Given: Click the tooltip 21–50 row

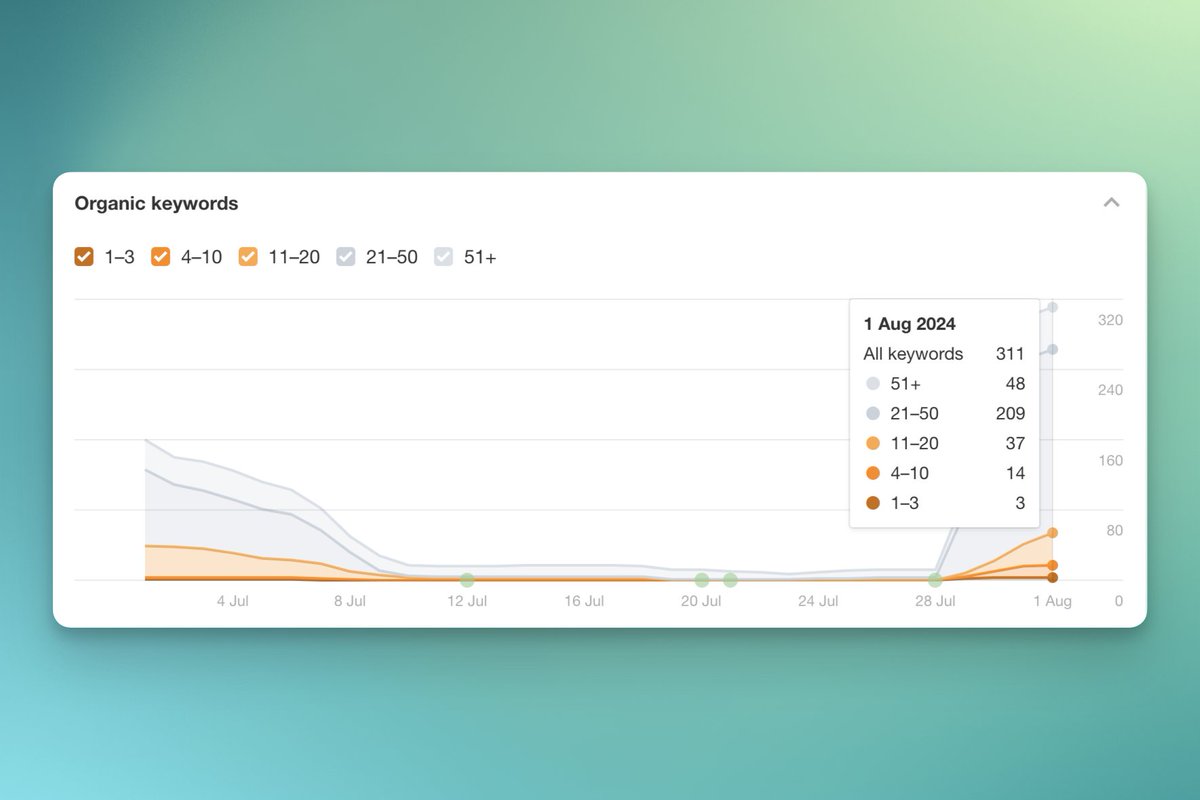Looking at the screenshot, I should pyautogui.click(x=944, y=413).
